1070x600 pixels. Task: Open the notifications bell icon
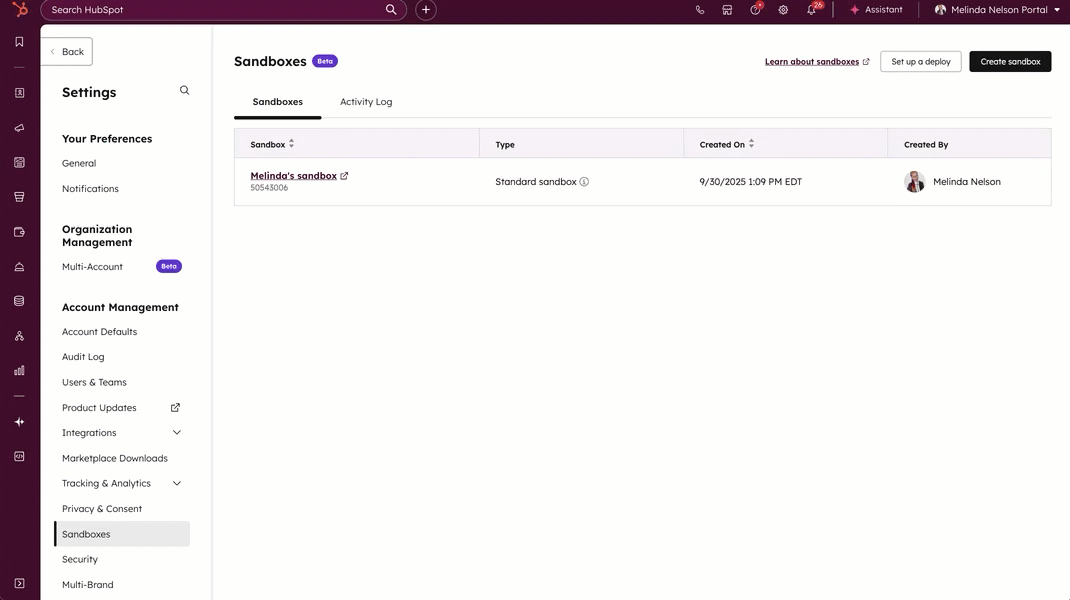click(x=812, y=10)
